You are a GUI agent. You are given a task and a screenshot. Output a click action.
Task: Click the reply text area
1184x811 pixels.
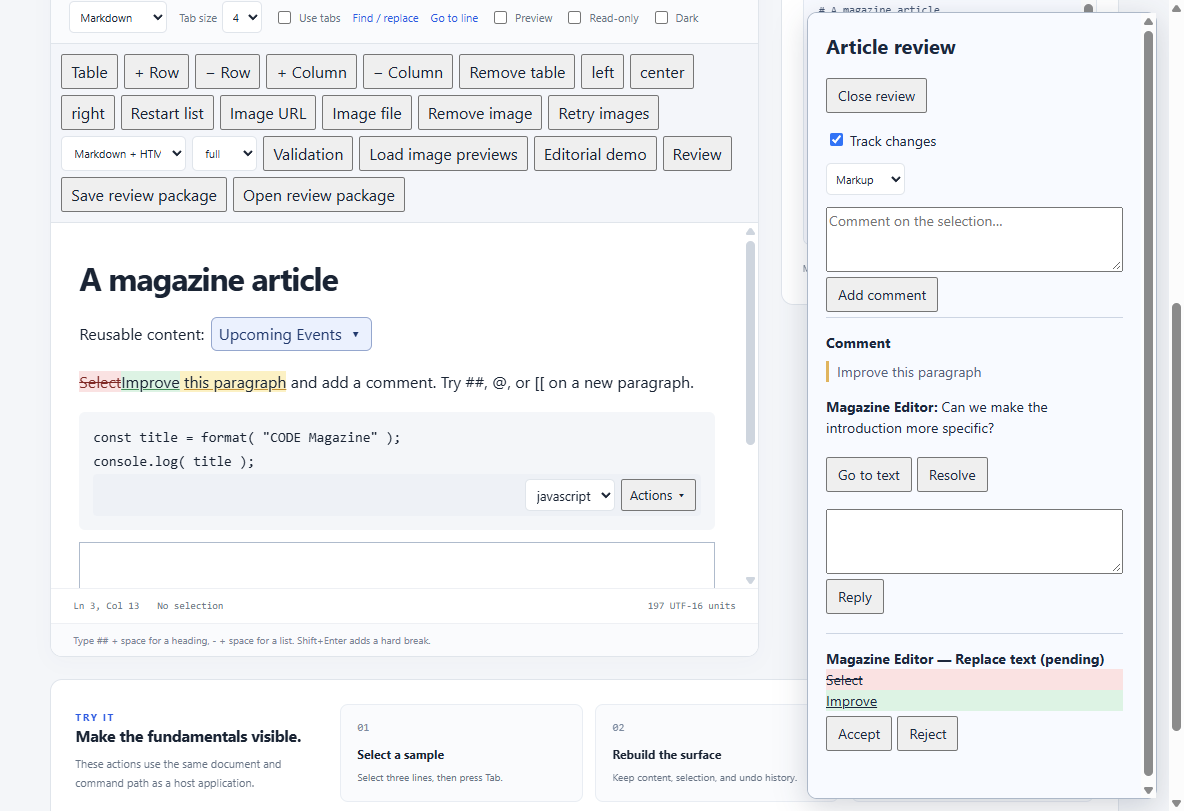click(x=974, y=541)
